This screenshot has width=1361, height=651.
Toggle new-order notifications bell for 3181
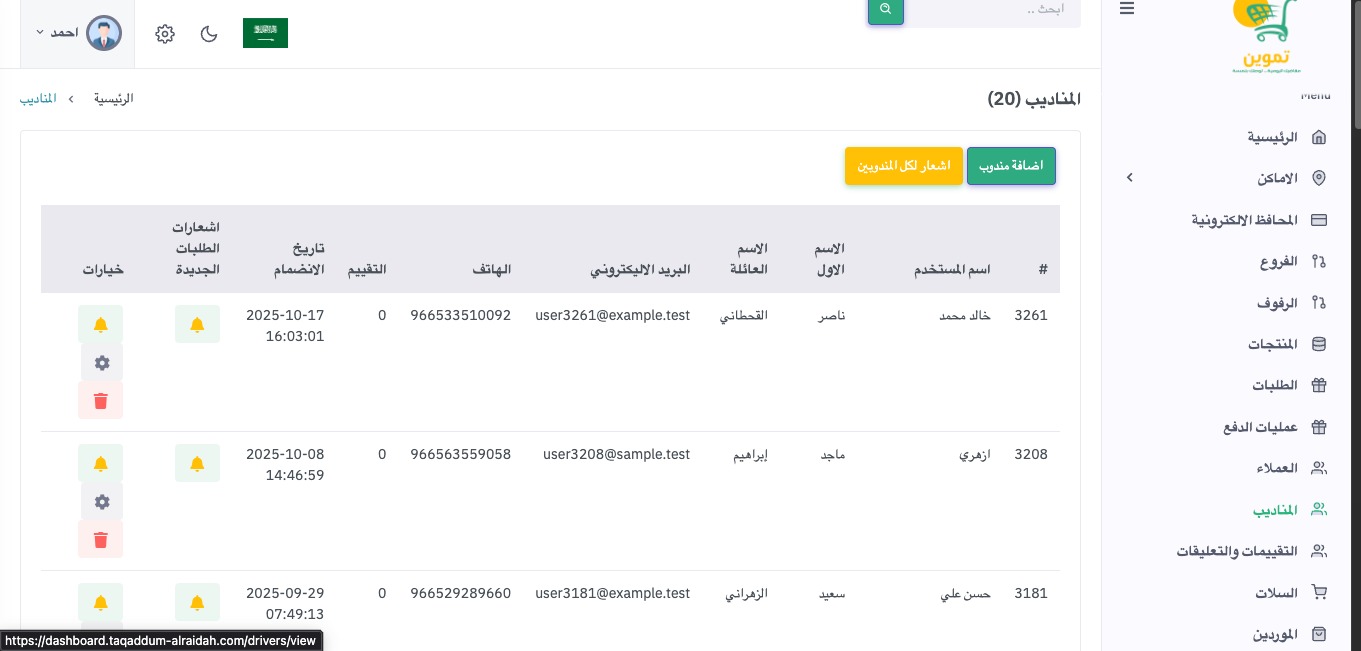197,602
